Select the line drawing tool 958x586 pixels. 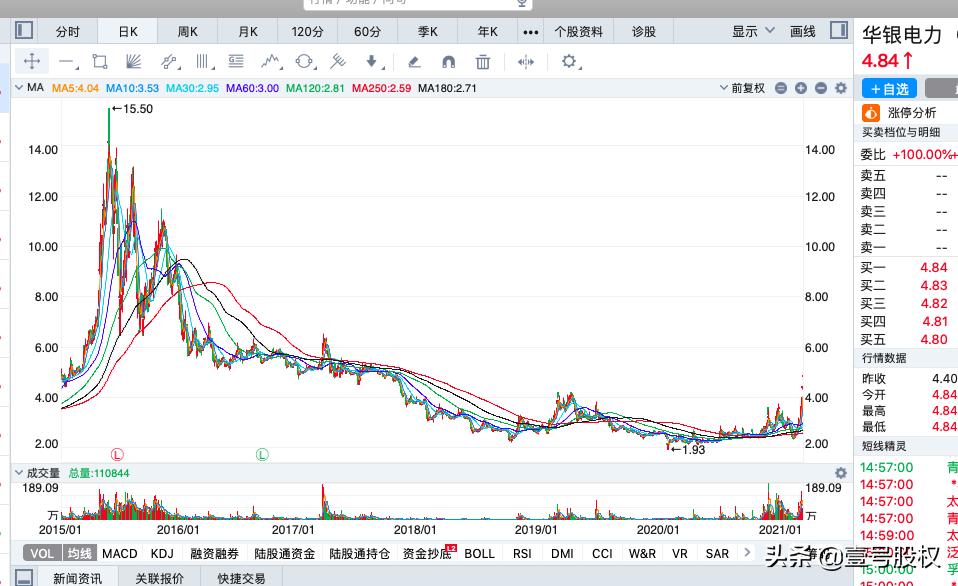pos(67,62)
